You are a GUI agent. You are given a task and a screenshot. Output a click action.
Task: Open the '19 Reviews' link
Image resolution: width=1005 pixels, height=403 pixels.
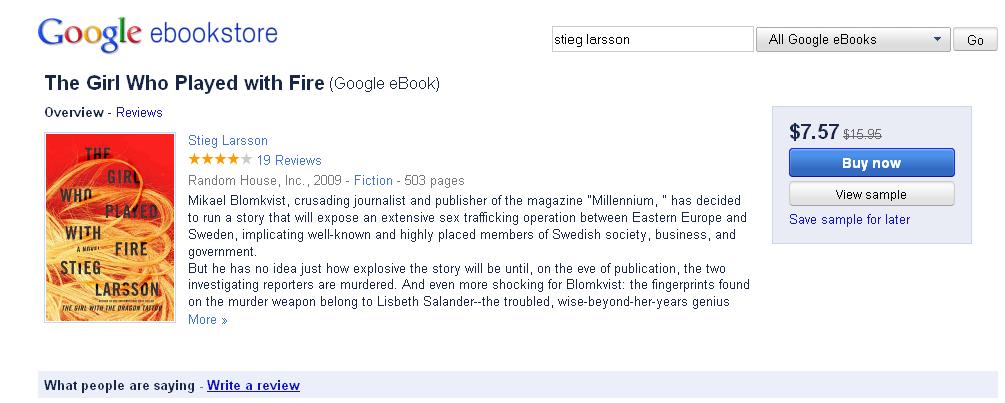(289, 160)
